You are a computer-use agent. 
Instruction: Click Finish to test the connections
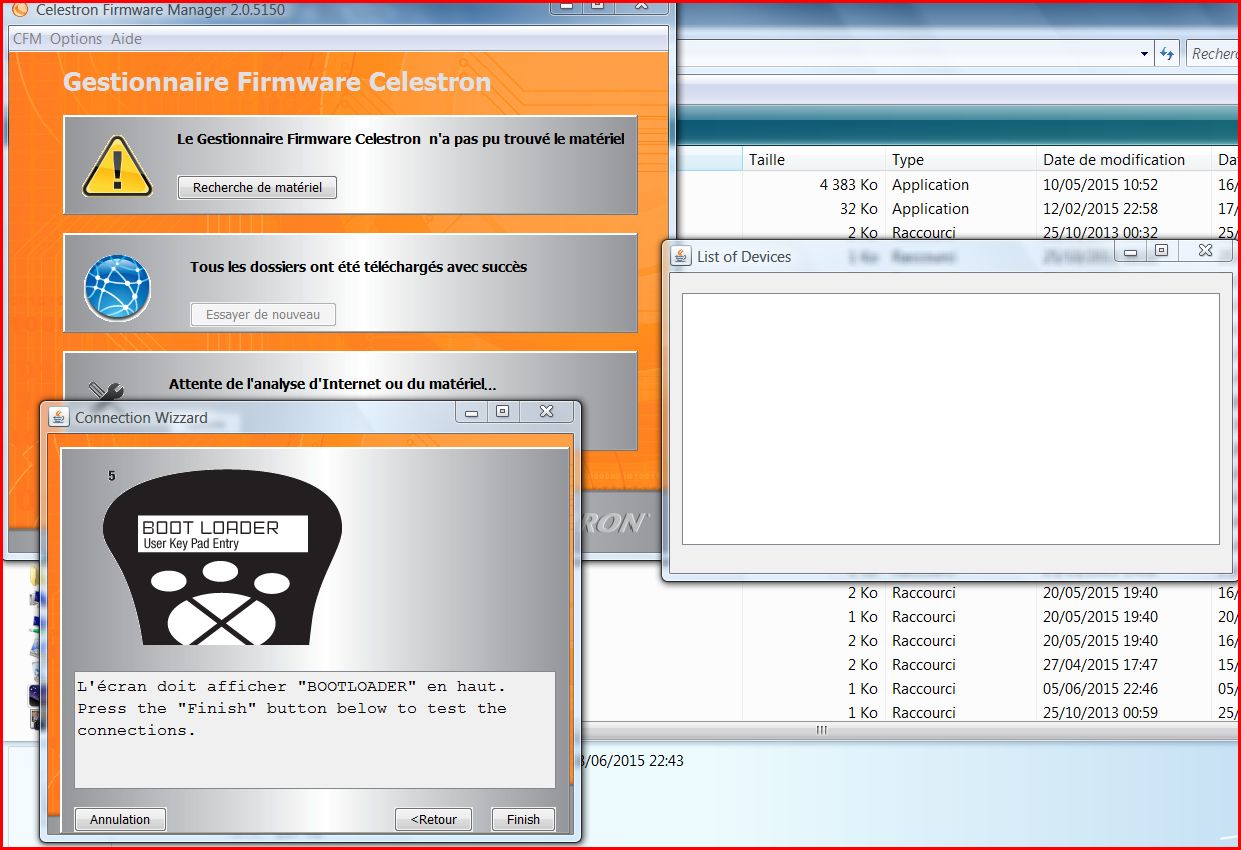(523, 819)
